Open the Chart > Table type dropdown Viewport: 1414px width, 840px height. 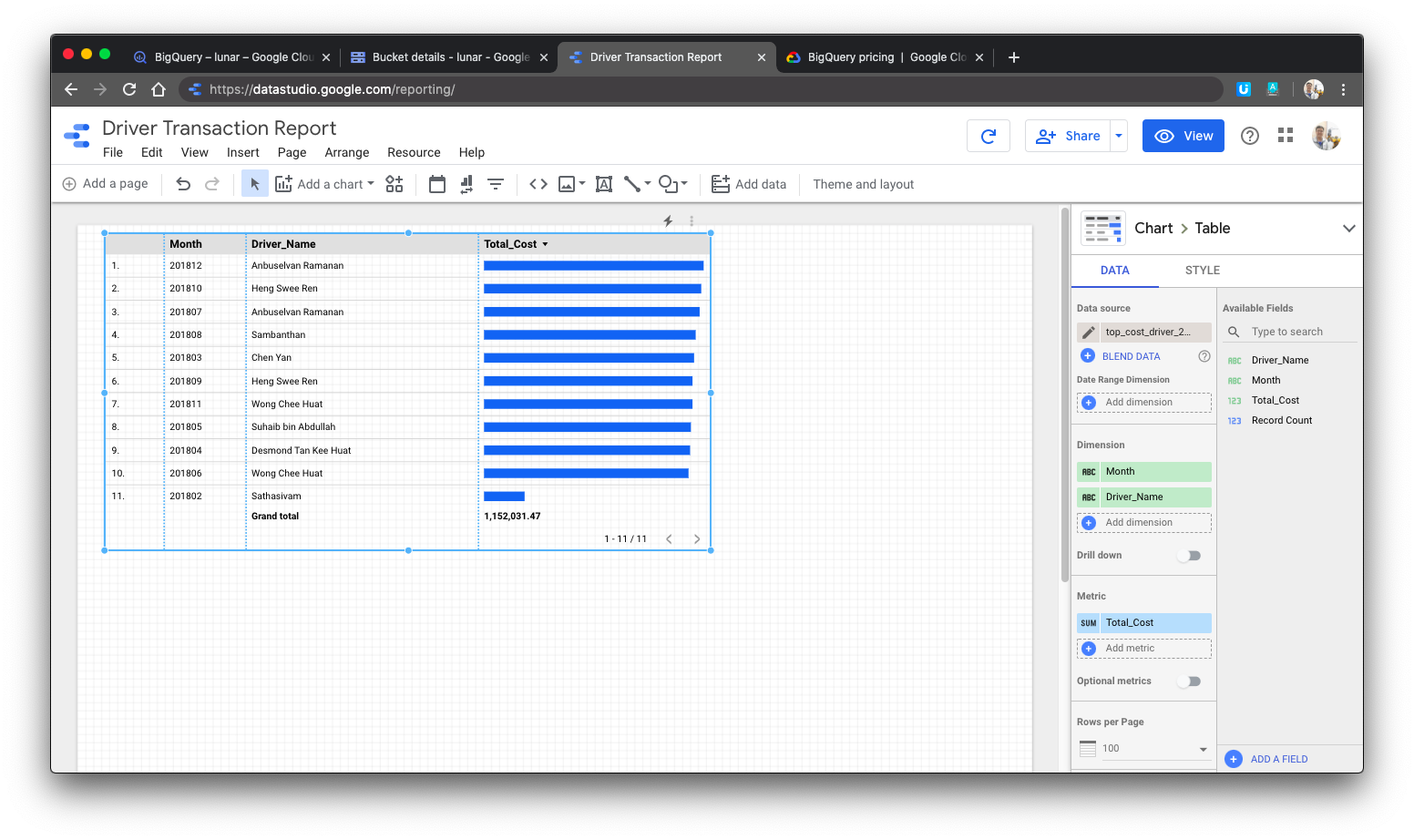1349,228
